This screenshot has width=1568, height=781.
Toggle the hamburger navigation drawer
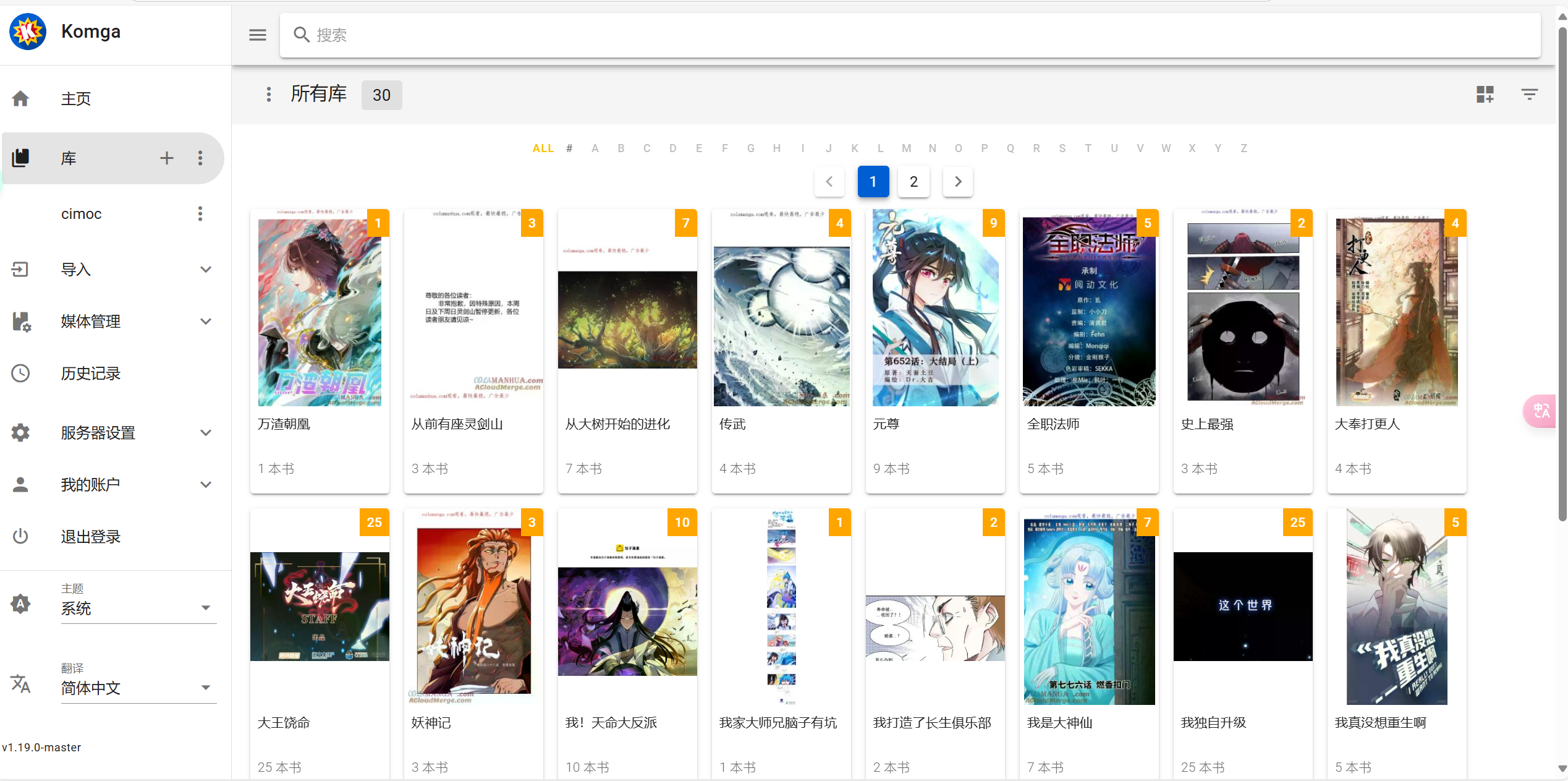pyautogui.click(x=258, y=35)
